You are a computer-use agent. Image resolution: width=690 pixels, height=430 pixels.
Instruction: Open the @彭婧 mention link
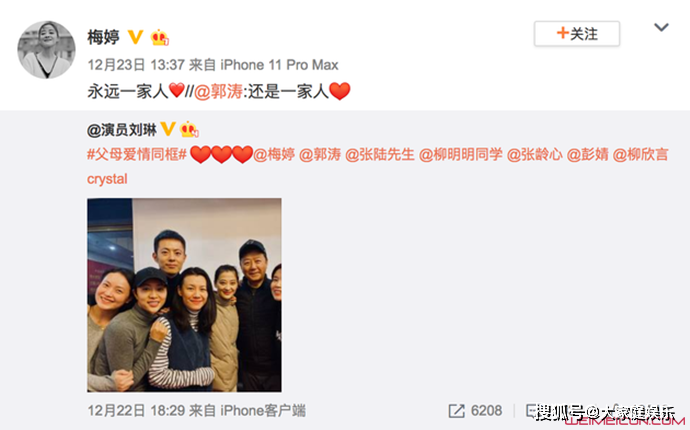pos(587,154)
